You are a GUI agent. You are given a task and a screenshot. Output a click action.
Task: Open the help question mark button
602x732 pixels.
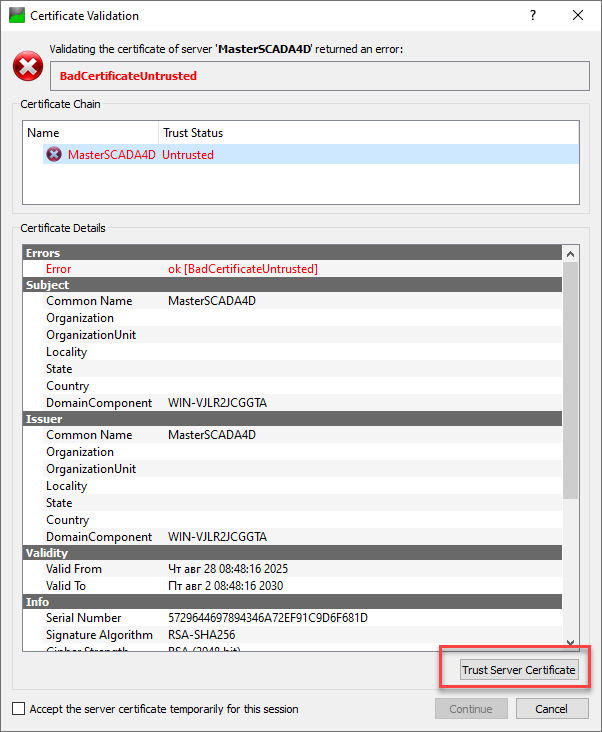[532, 16]
